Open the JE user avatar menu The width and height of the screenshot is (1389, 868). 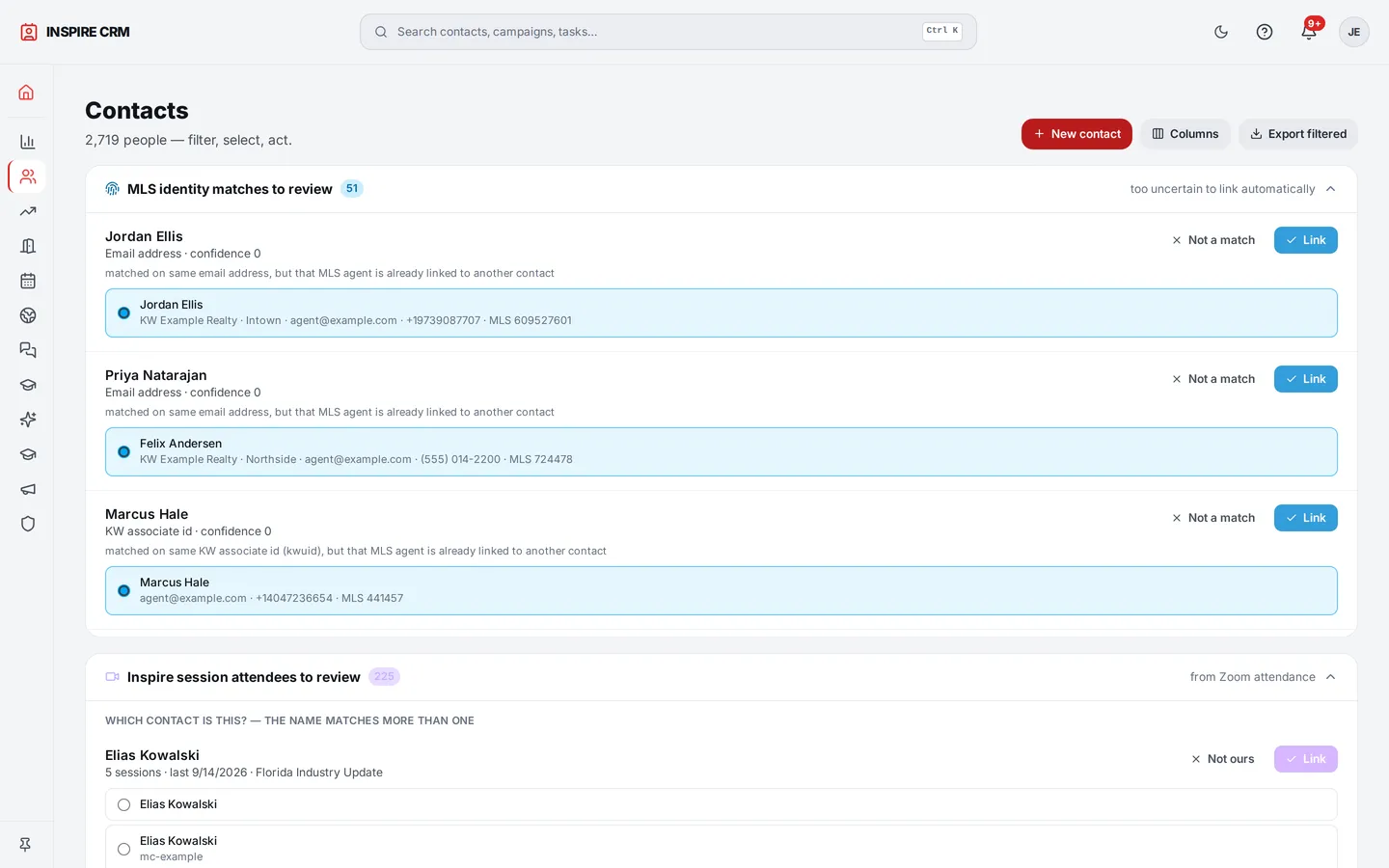pos(1354,32)
